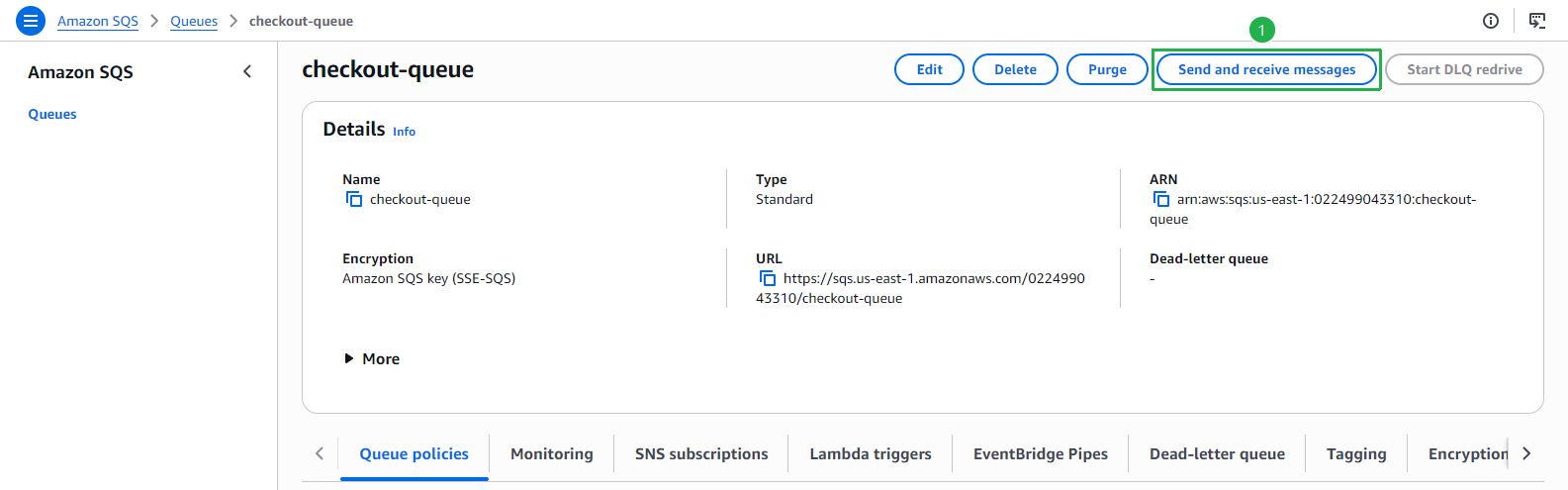Open the CloudShell screen icon at top right
This screenshot has height=490, width=1568.
pyautogui.click(x=1537, y=21)
